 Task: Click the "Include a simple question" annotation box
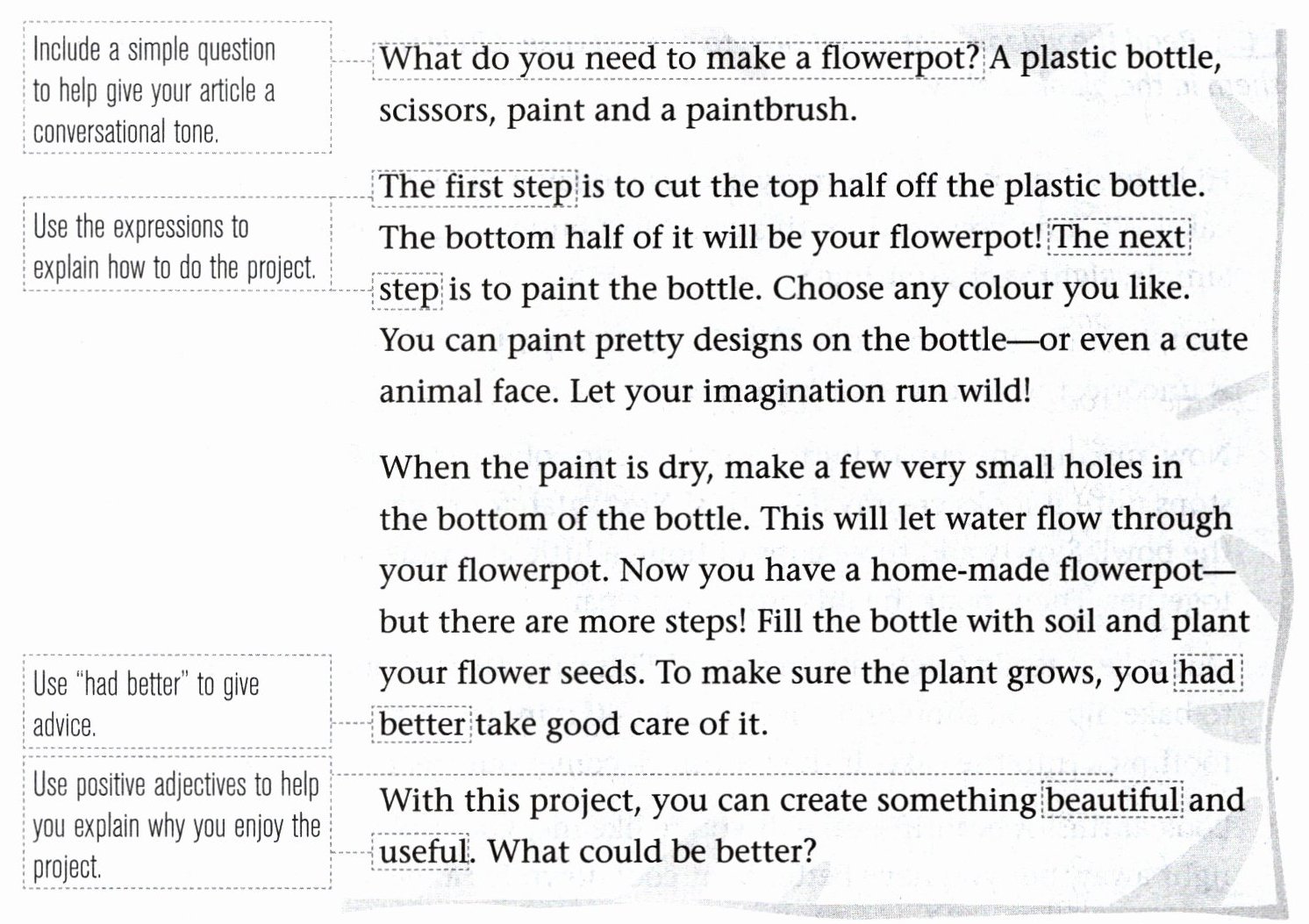click(x=177, y=89)
